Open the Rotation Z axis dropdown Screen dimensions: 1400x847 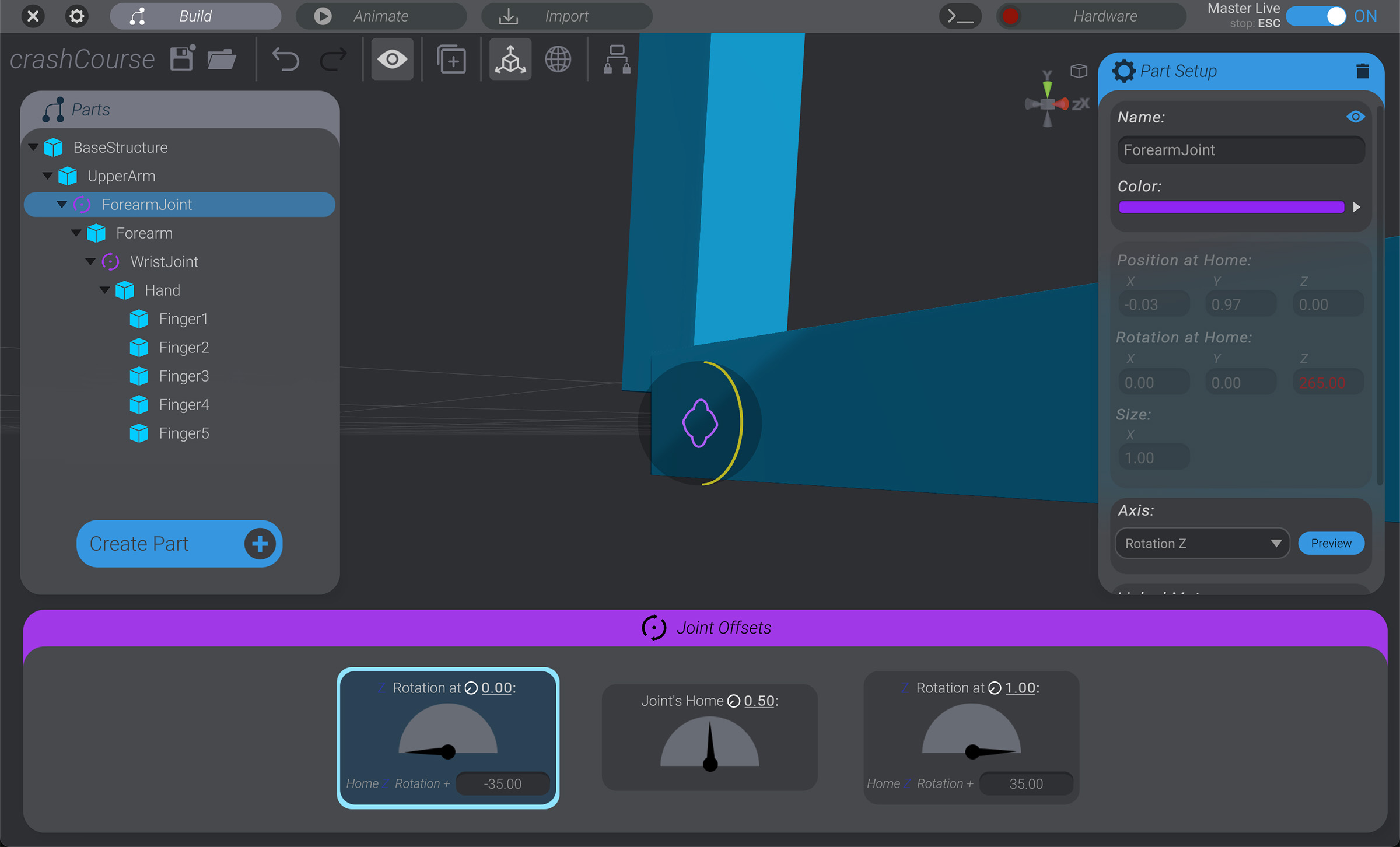[1202, 543]
